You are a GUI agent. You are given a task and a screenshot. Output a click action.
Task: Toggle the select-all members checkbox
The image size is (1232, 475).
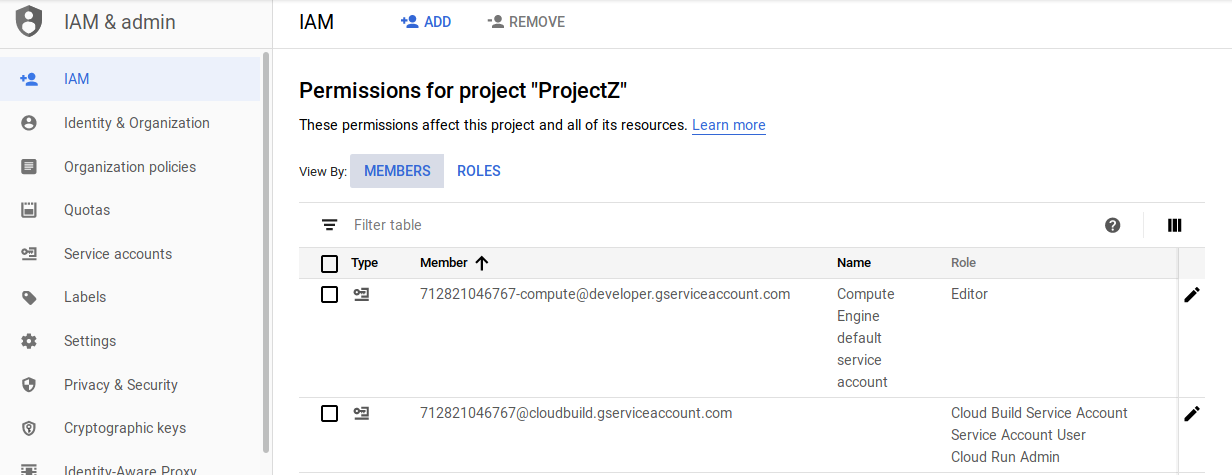pyautogui.click(x=330, y=263)
